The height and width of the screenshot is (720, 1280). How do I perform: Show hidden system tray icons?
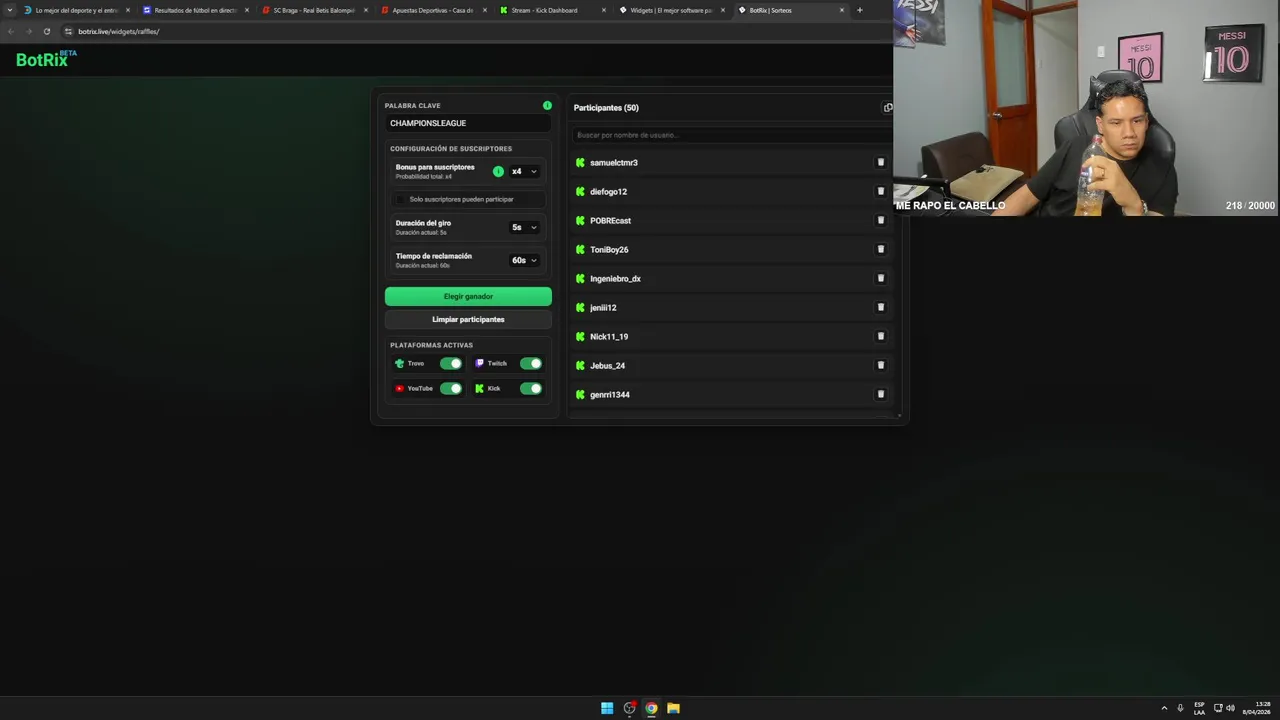(x=1164, y=708)
